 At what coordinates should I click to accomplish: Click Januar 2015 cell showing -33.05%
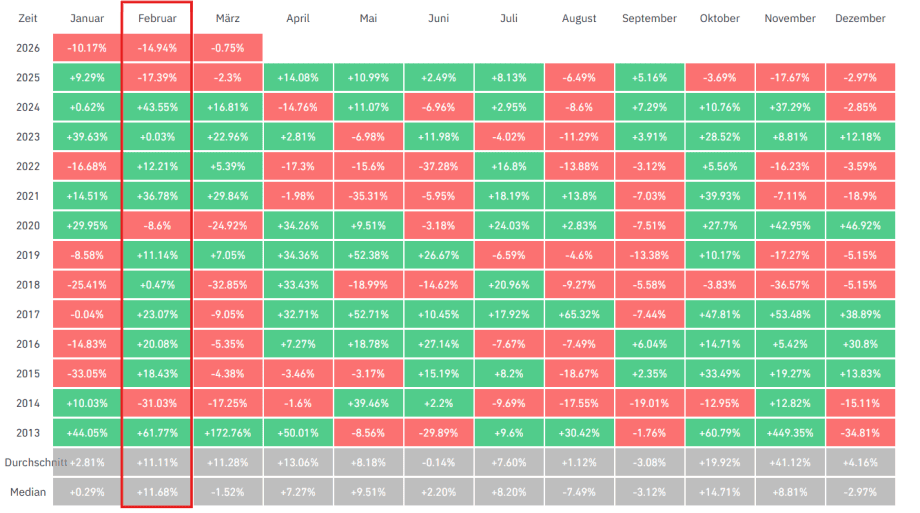(87, 374)
